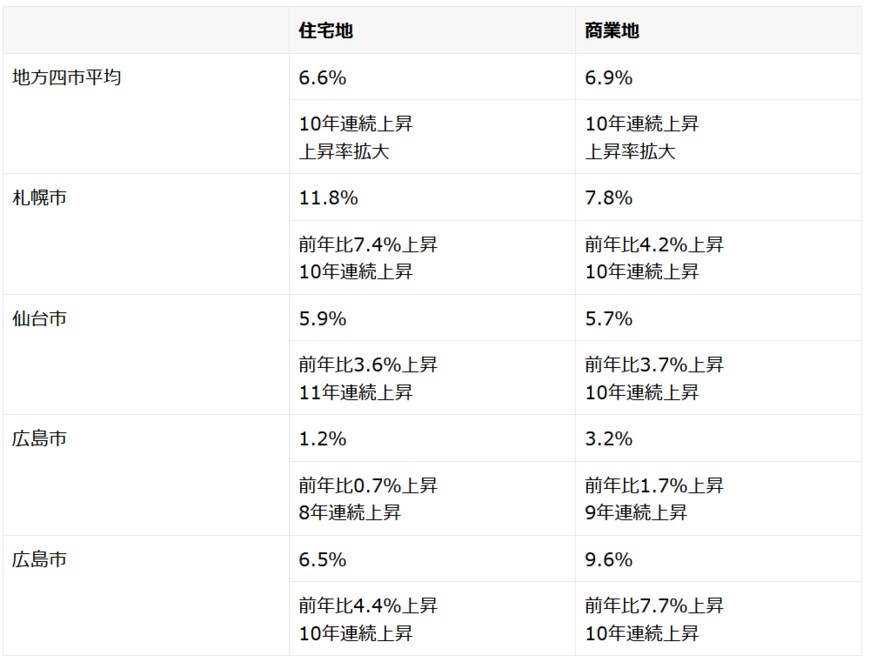Select the 7.8% commercial land cell
The width and height of the screenshot is (870, 662).
[x=609, y=198]
